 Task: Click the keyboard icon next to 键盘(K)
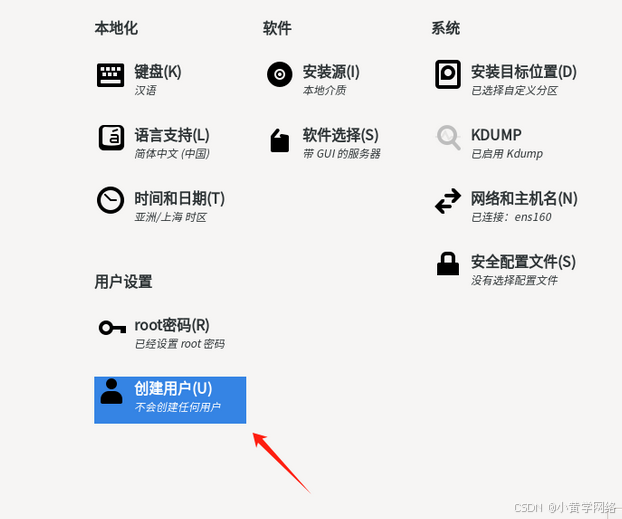pyautogui.click(x=111, y=75)
